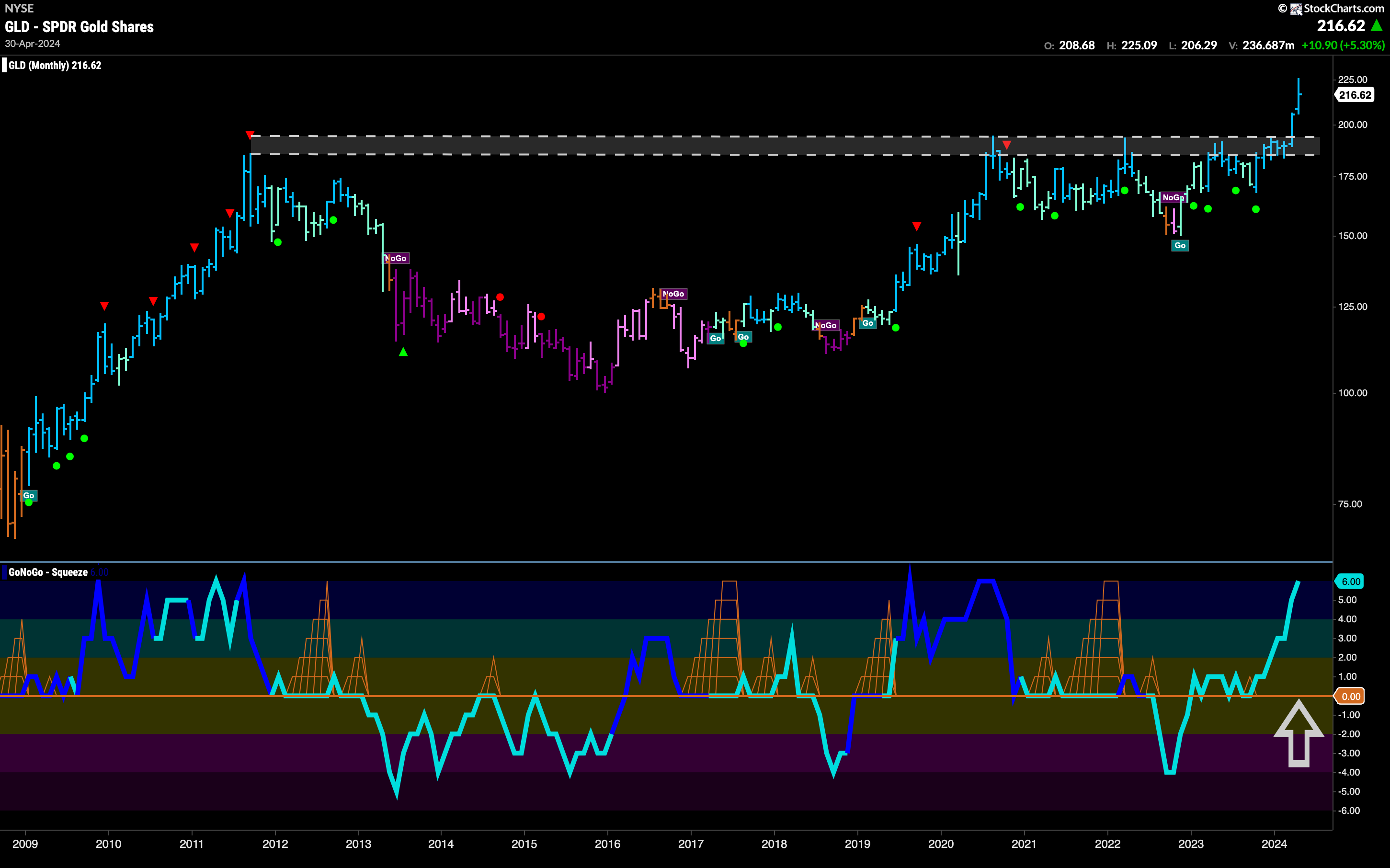Click the 100.00 price axis label
1390x868 pixels.
point(1353,393)
